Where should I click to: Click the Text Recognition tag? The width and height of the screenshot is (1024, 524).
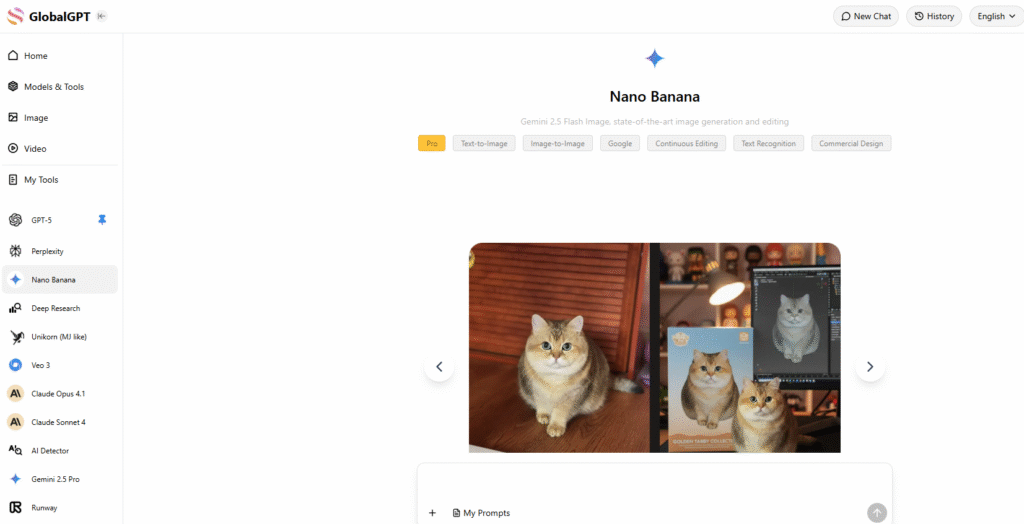click(769, 143)
